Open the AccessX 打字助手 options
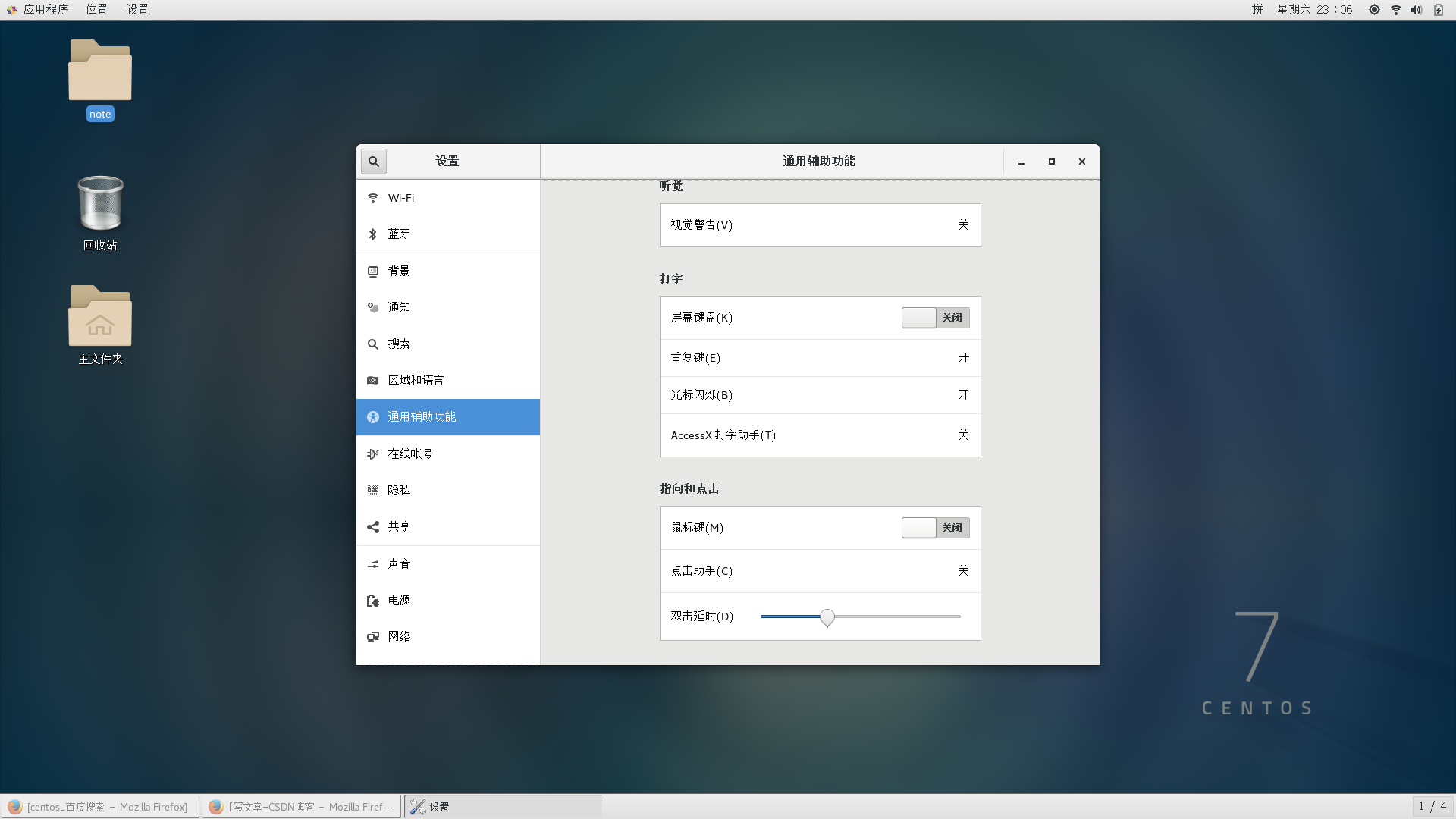This screenshot has height=819, width=1456. point(820,435)
